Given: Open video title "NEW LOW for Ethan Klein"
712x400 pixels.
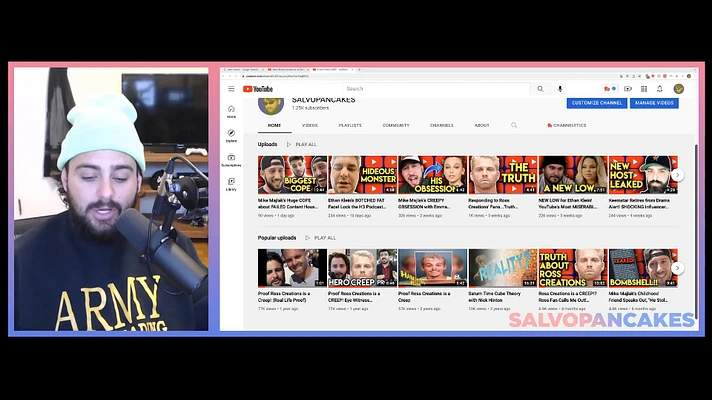Looking at the screenshot, I should click(x=569, y=203).
